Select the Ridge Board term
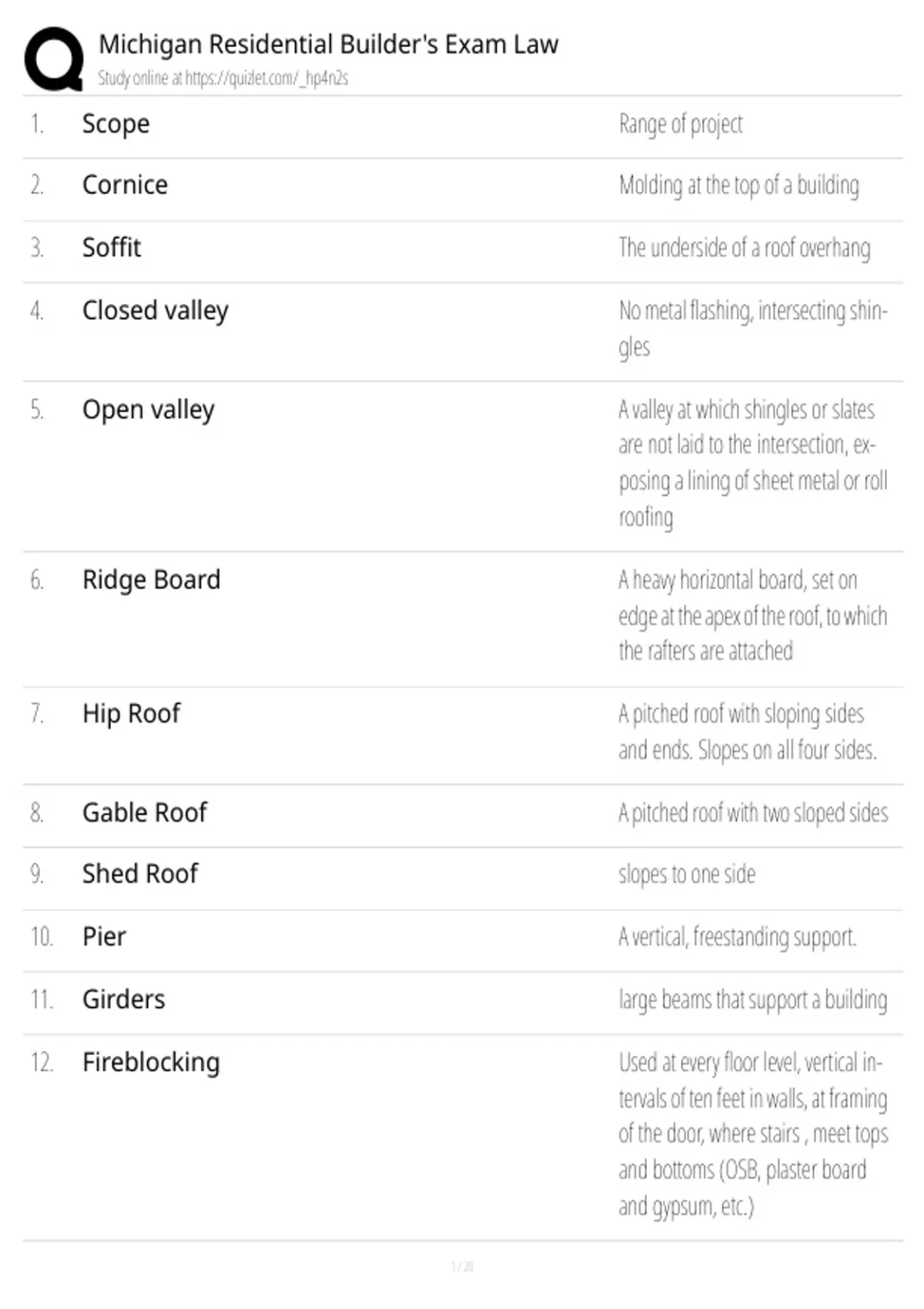Image resolution: width=924 pixels, height=1309 pixels. [x=152, y=580]
